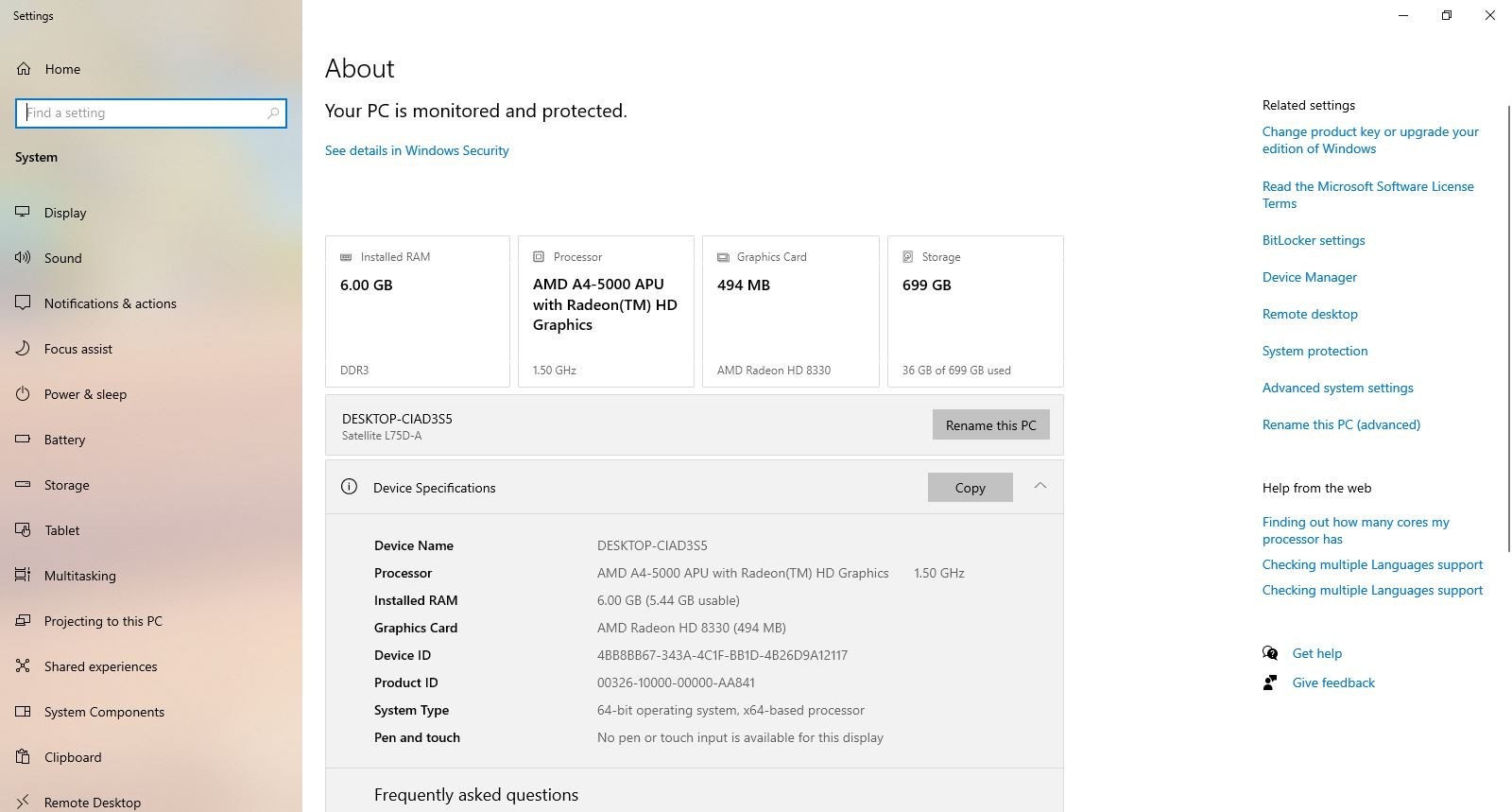Click AMD Radeon HD 8330 (494 MB) value
The height and width of the screenshot is (812, 1512).
tap(691, 628)
